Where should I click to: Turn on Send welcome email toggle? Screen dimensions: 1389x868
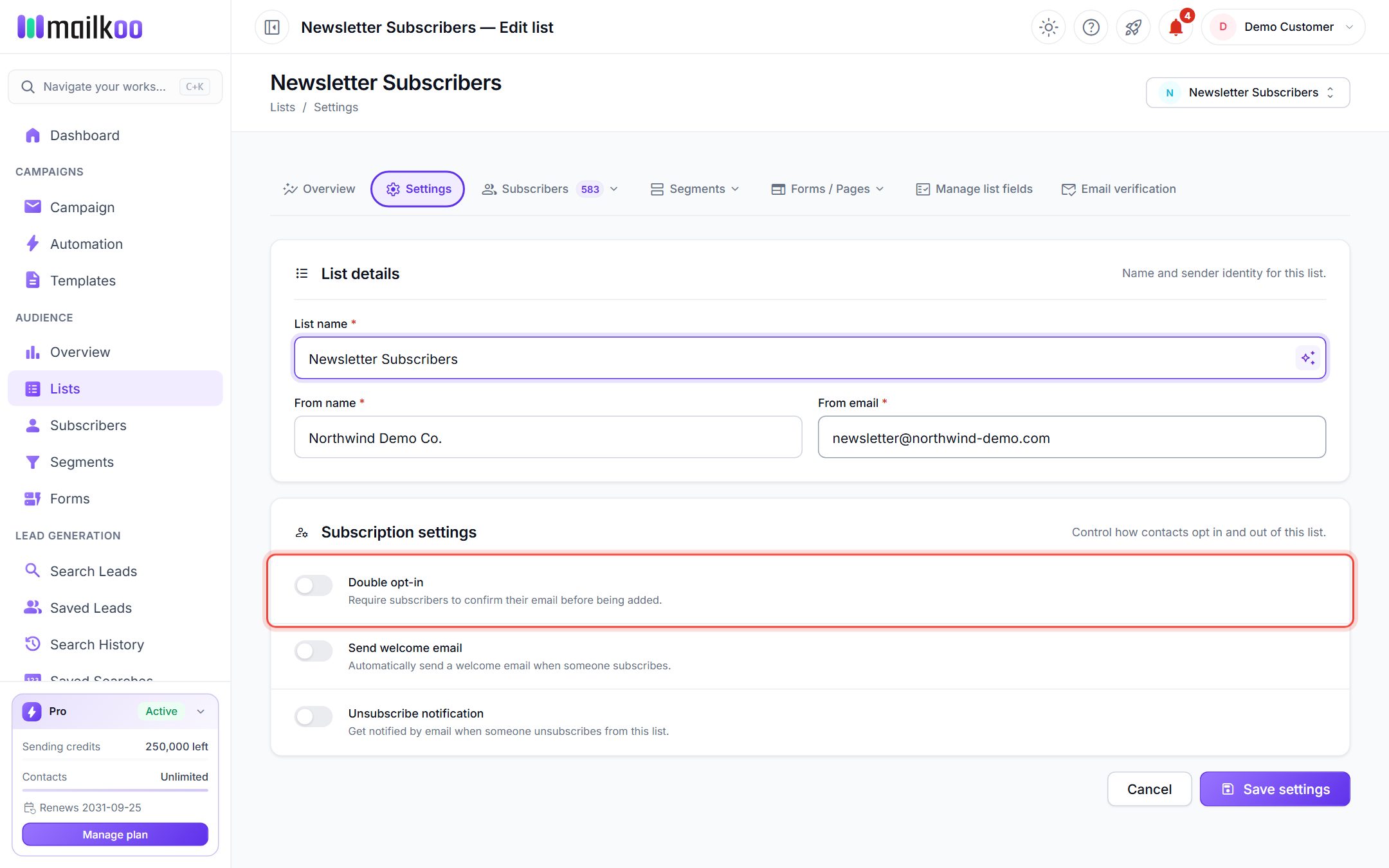(x=313, y=651)
